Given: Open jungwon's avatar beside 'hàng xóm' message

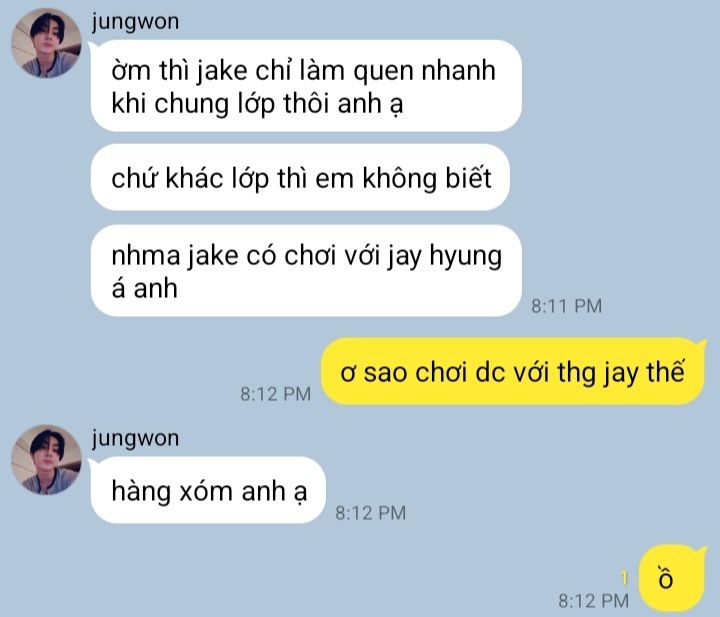Looking at the screenshot, I should click(x=46, y=460).
